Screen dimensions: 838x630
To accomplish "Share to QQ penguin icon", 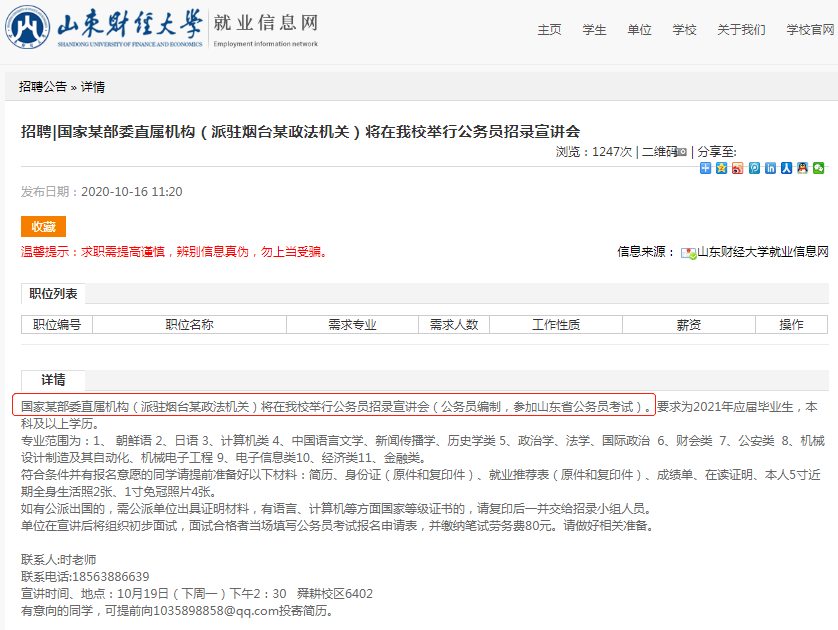I will (802, 168).
